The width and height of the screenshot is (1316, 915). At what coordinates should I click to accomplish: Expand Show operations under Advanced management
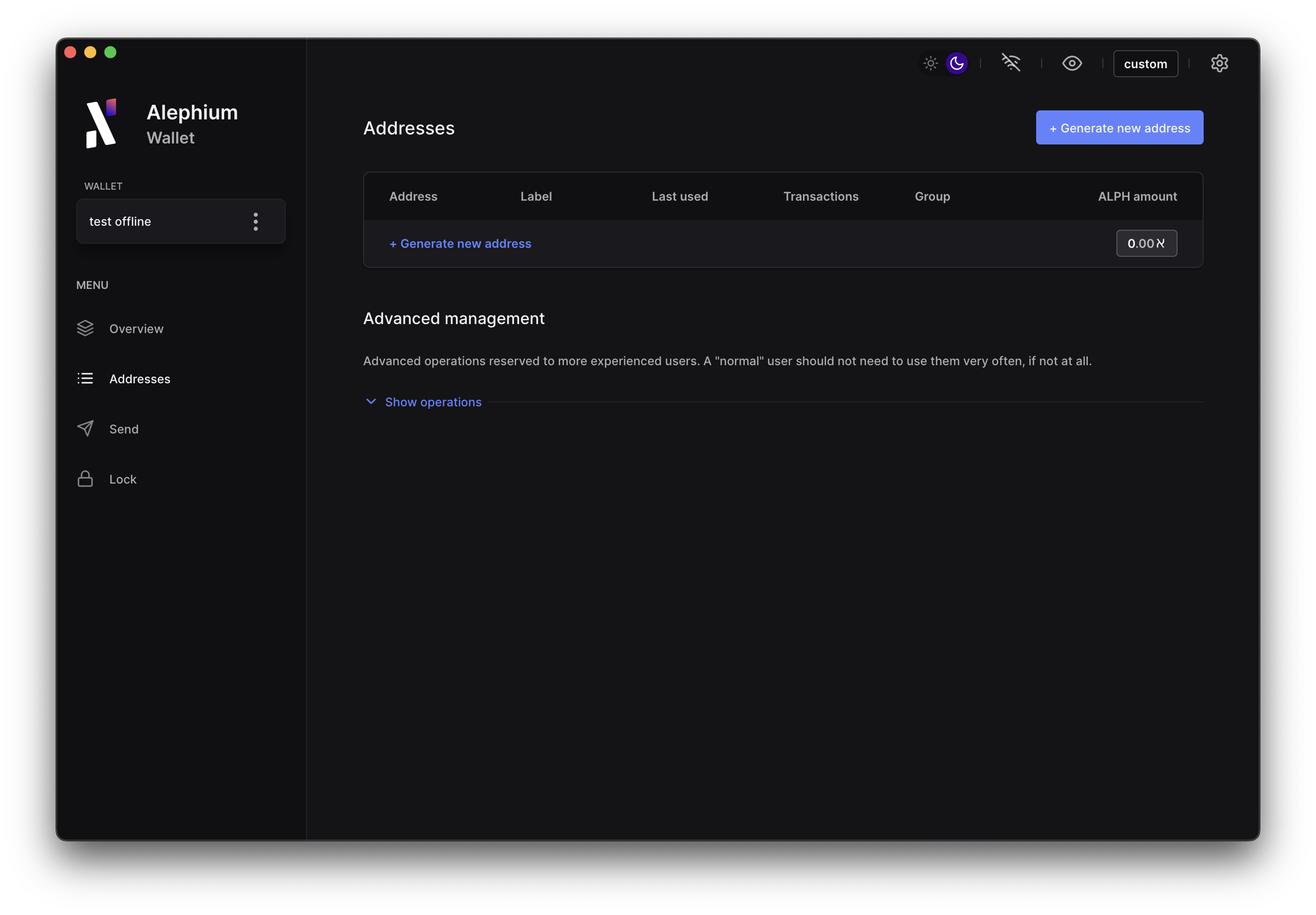433,401
